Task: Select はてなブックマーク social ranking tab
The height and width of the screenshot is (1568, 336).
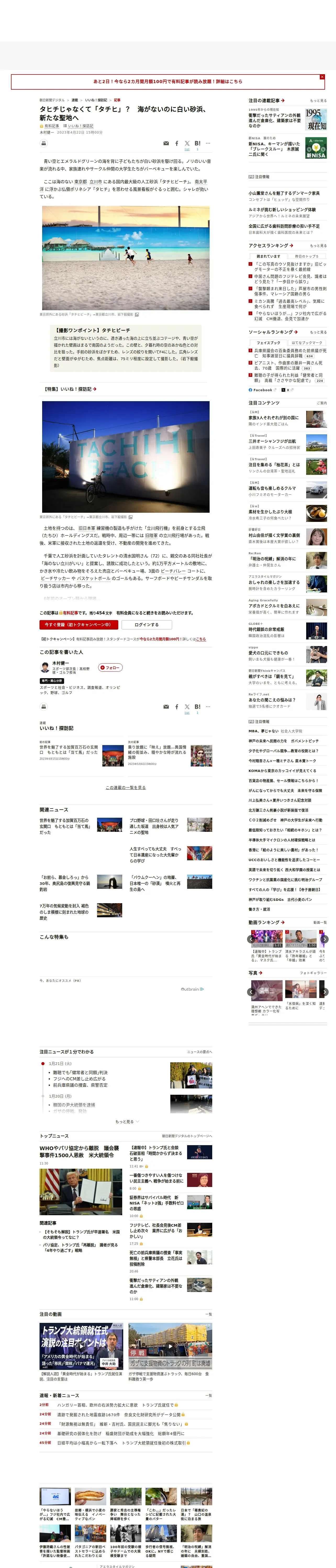Action: coord(307,343)
